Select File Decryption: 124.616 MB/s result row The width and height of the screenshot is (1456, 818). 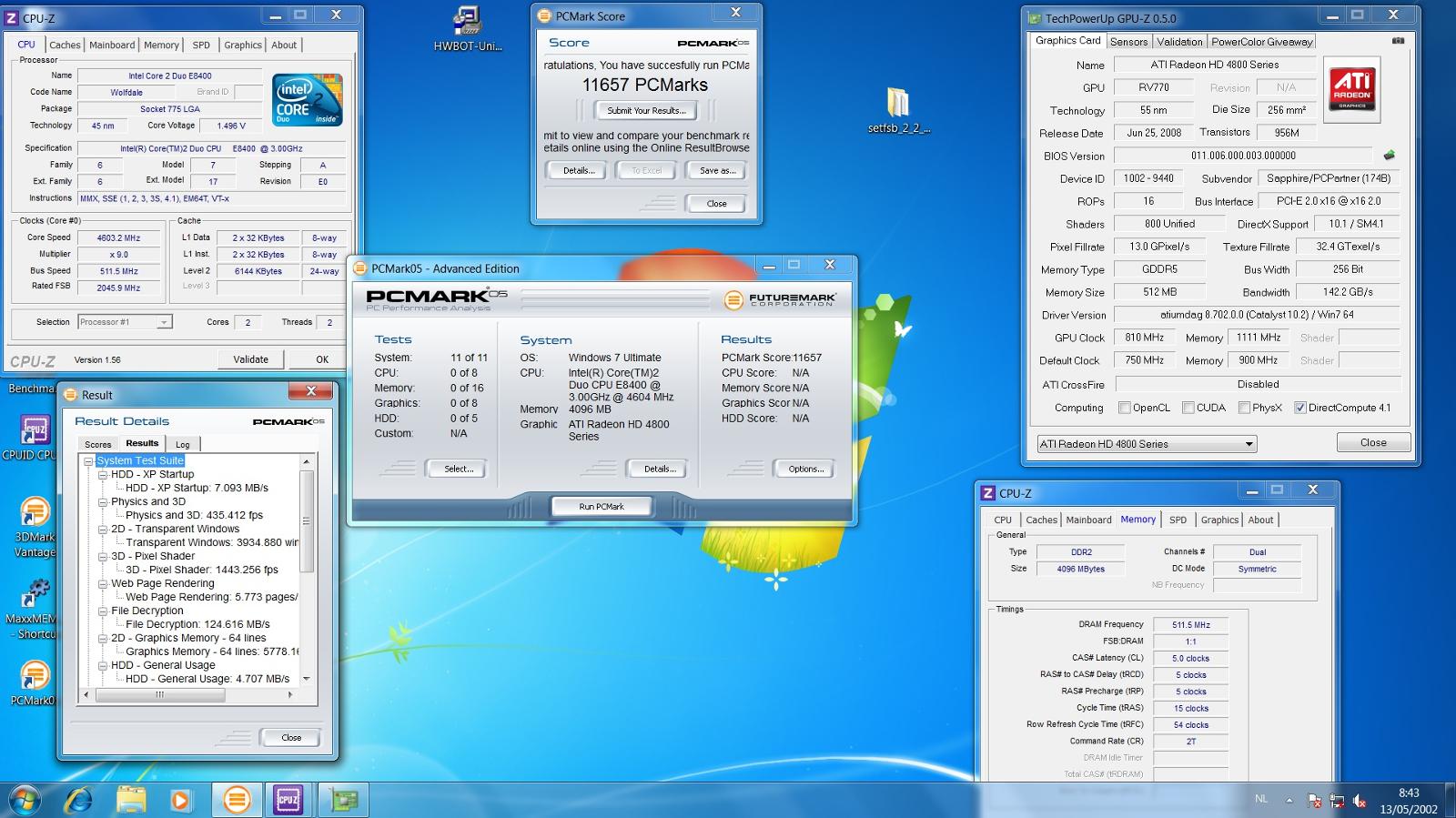tap(197, 625)
